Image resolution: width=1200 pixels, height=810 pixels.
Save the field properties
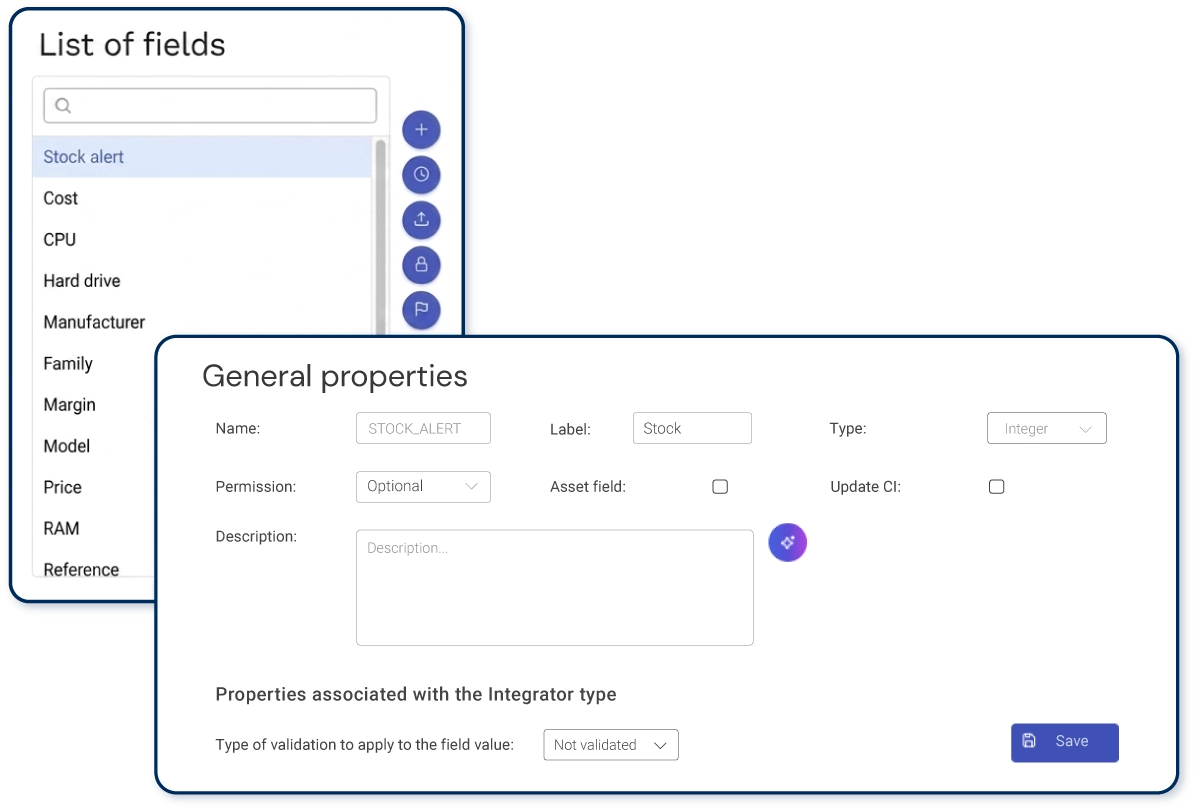pyautogui.click(x=1064, y=742)
